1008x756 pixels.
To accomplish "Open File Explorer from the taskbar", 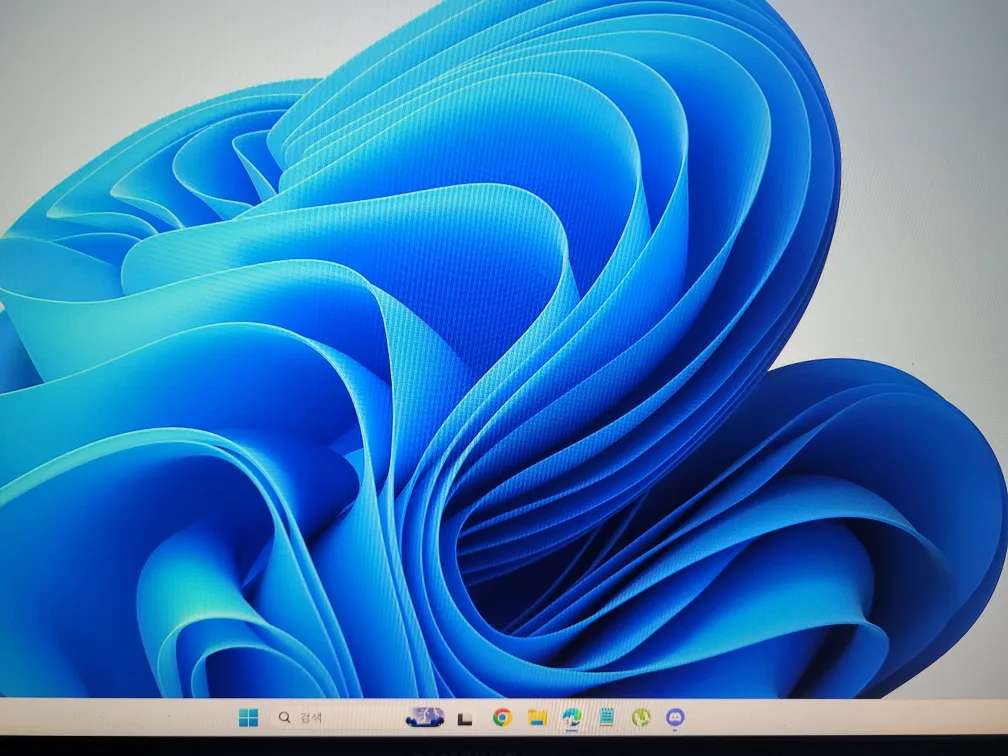I will point(537,717).
